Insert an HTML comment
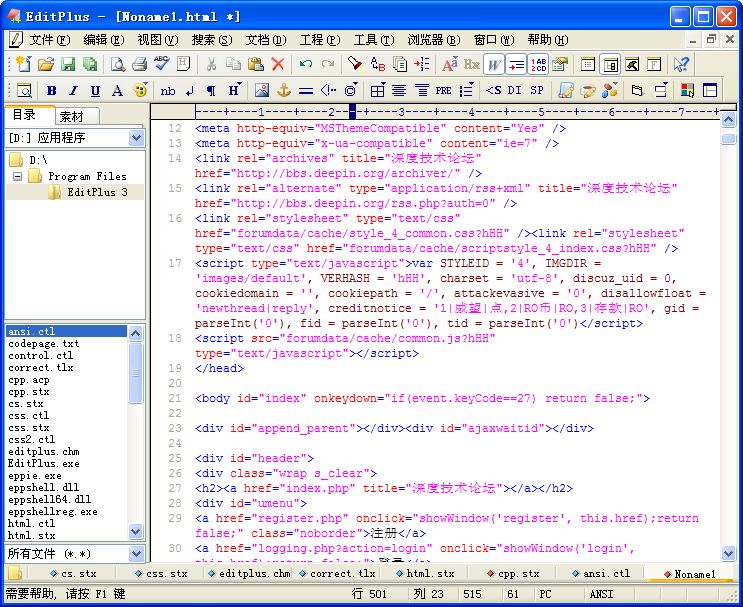743x607 pixels. [328, 90]
